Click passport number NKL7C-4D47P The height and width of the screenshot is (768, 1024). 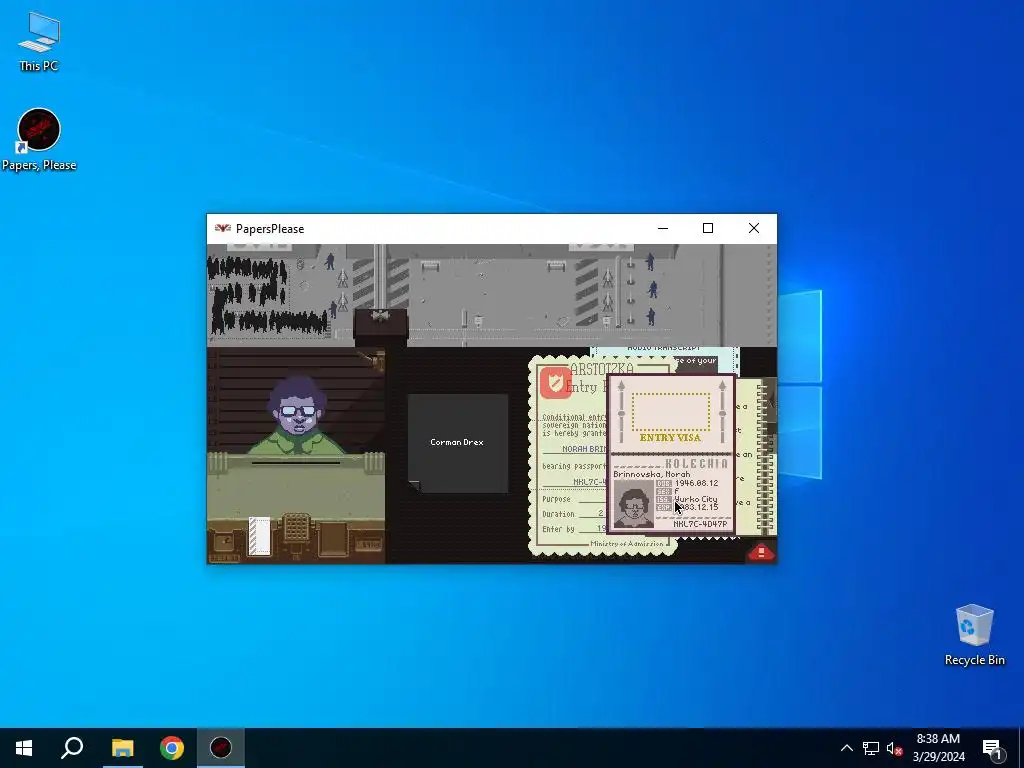[699, 524]
